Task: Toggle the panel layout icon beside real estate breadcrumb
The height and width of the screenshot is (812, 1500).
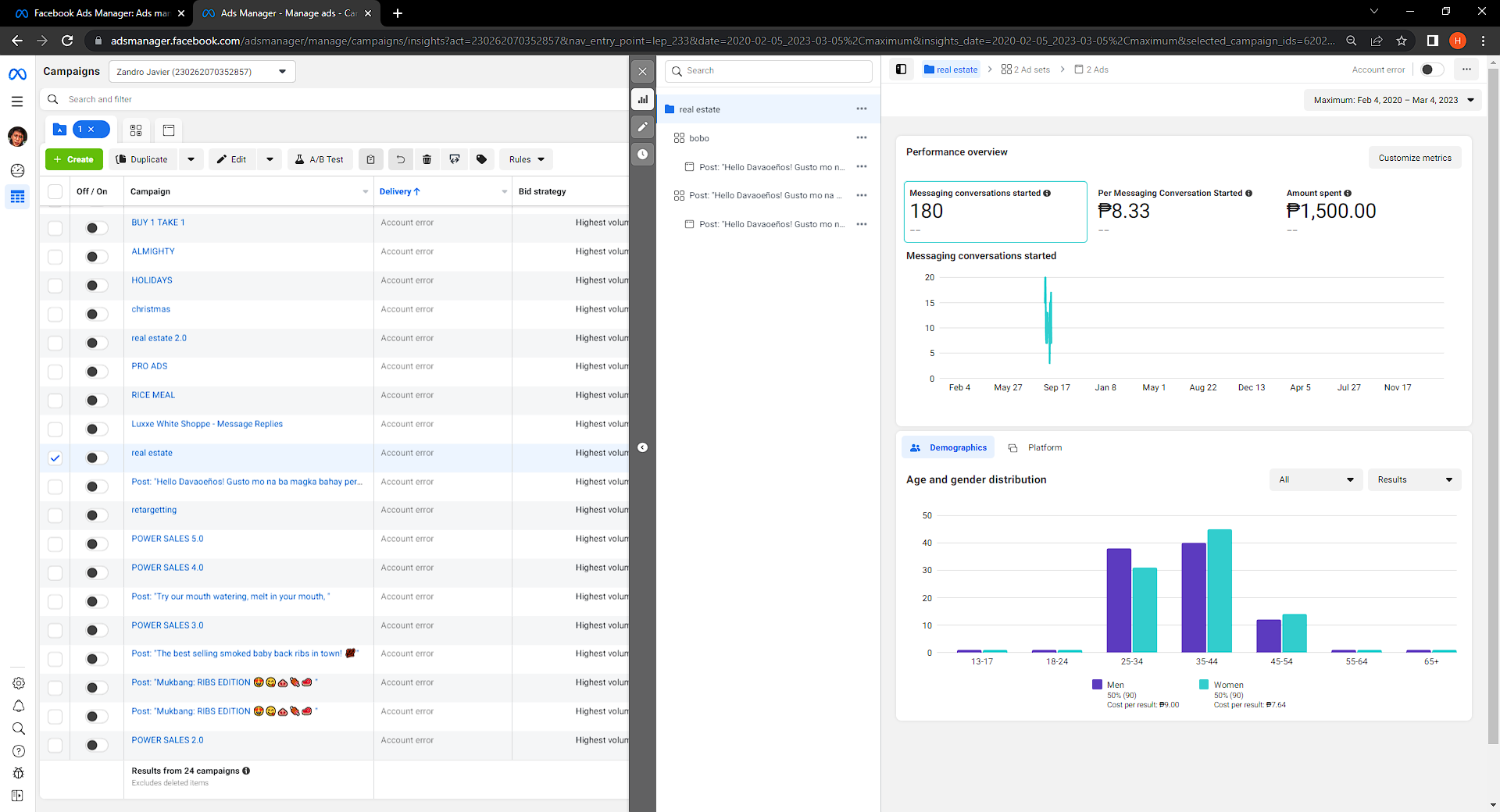Action: pos(901,69)
